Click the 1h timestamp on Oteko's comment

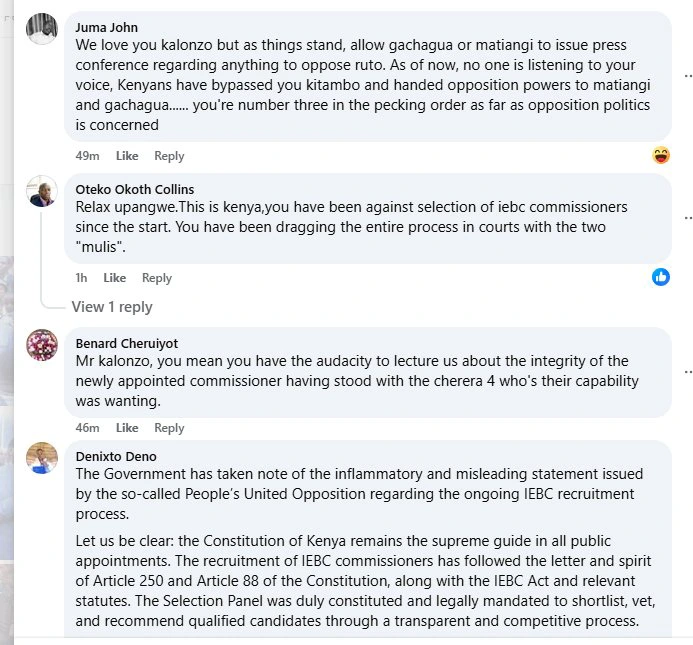click(82, 278)
